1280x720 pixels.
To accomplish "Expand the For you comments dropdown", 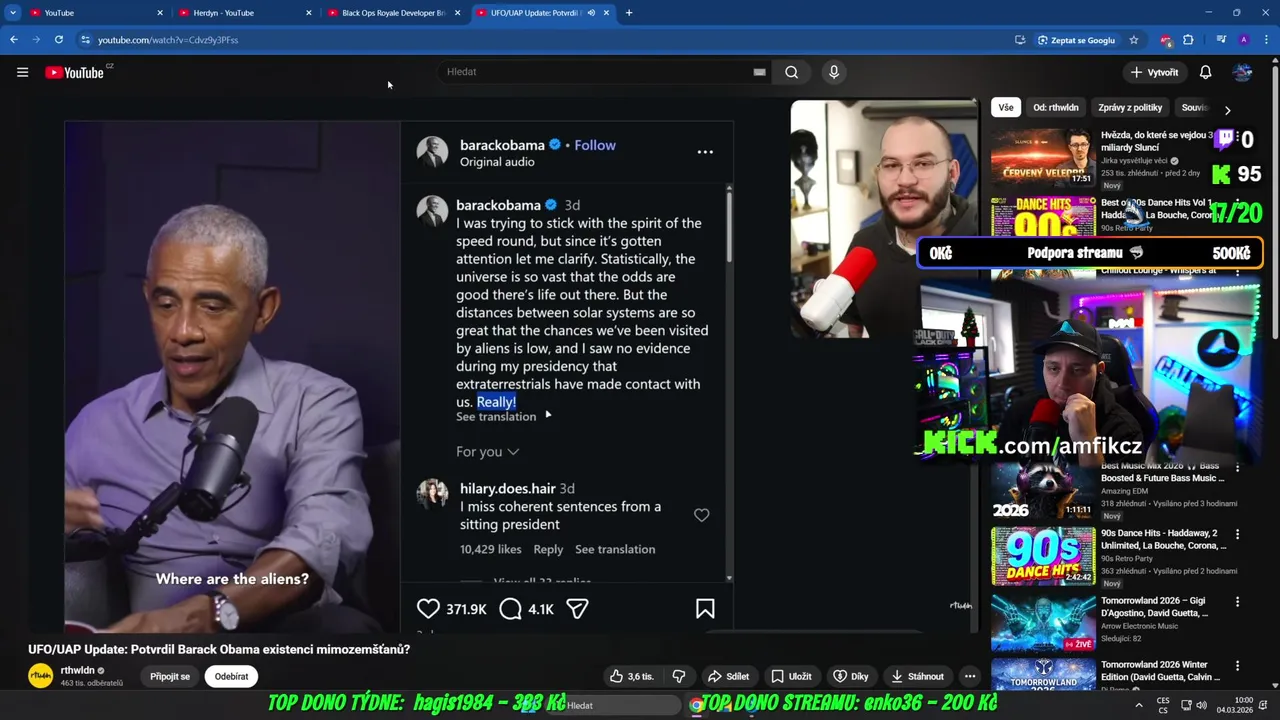I will point(488,452).
